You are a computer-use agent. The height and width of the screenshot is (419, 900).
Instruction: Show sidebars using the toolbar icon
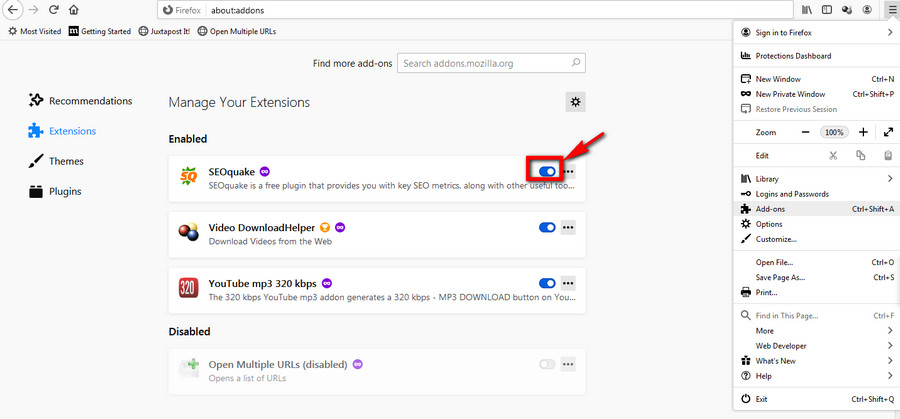click(x=827, y=10)
